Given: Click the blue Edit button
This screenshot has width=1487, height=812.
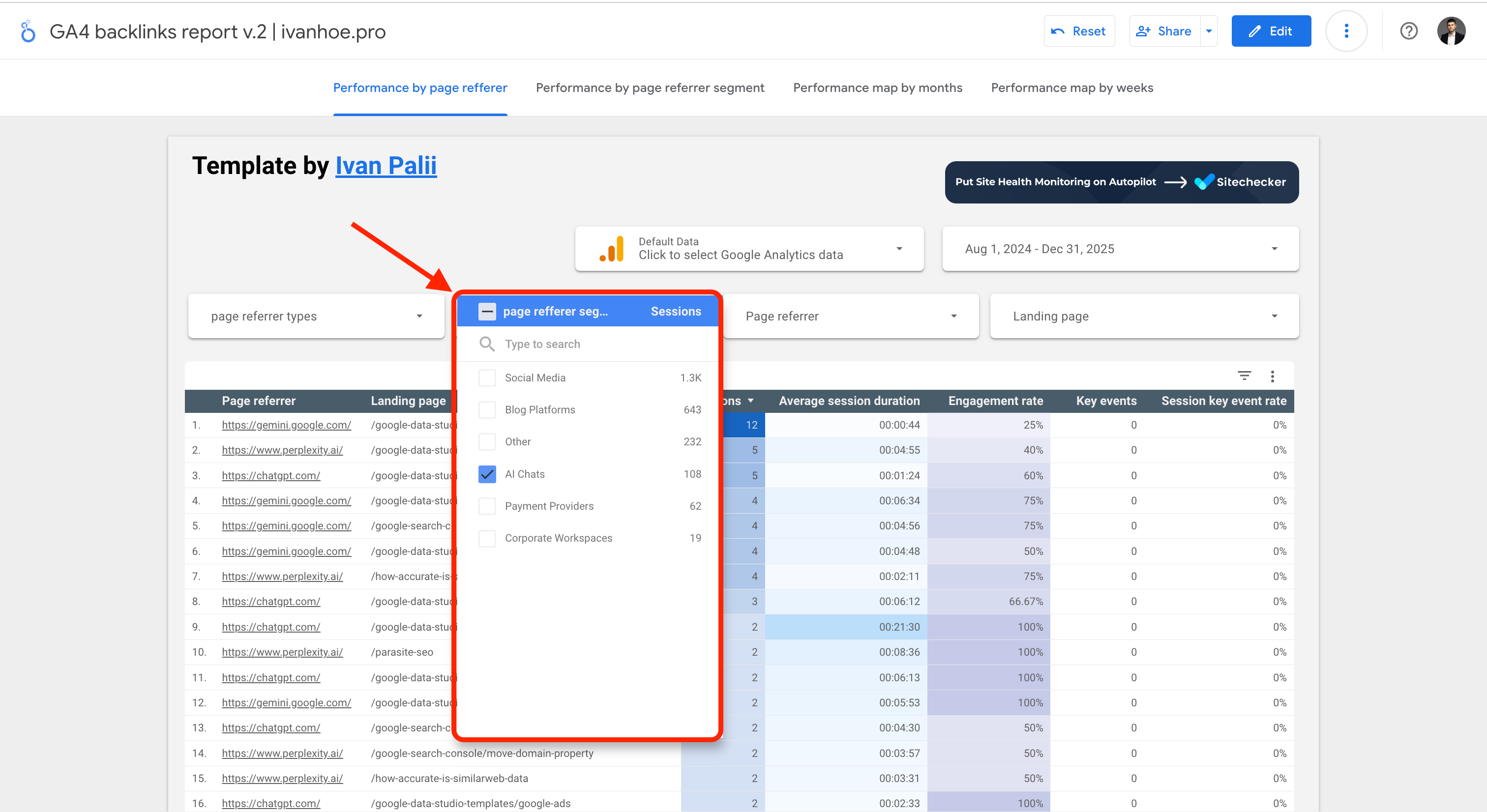Looking at the screenshot, I should click(x=1271, y=31).
